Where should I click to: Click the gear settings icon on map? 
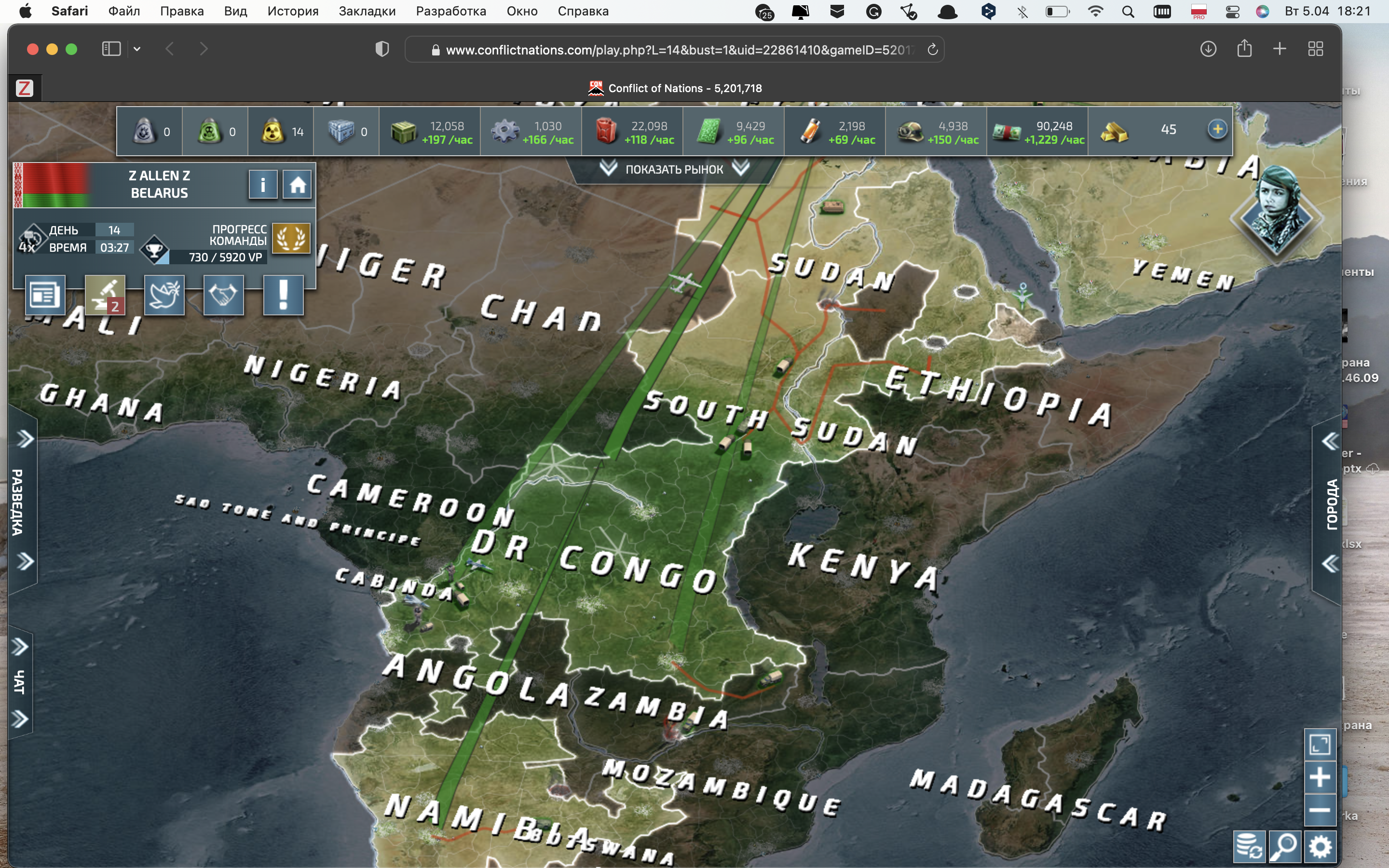pyautogui.click(x=1320, y=846)
